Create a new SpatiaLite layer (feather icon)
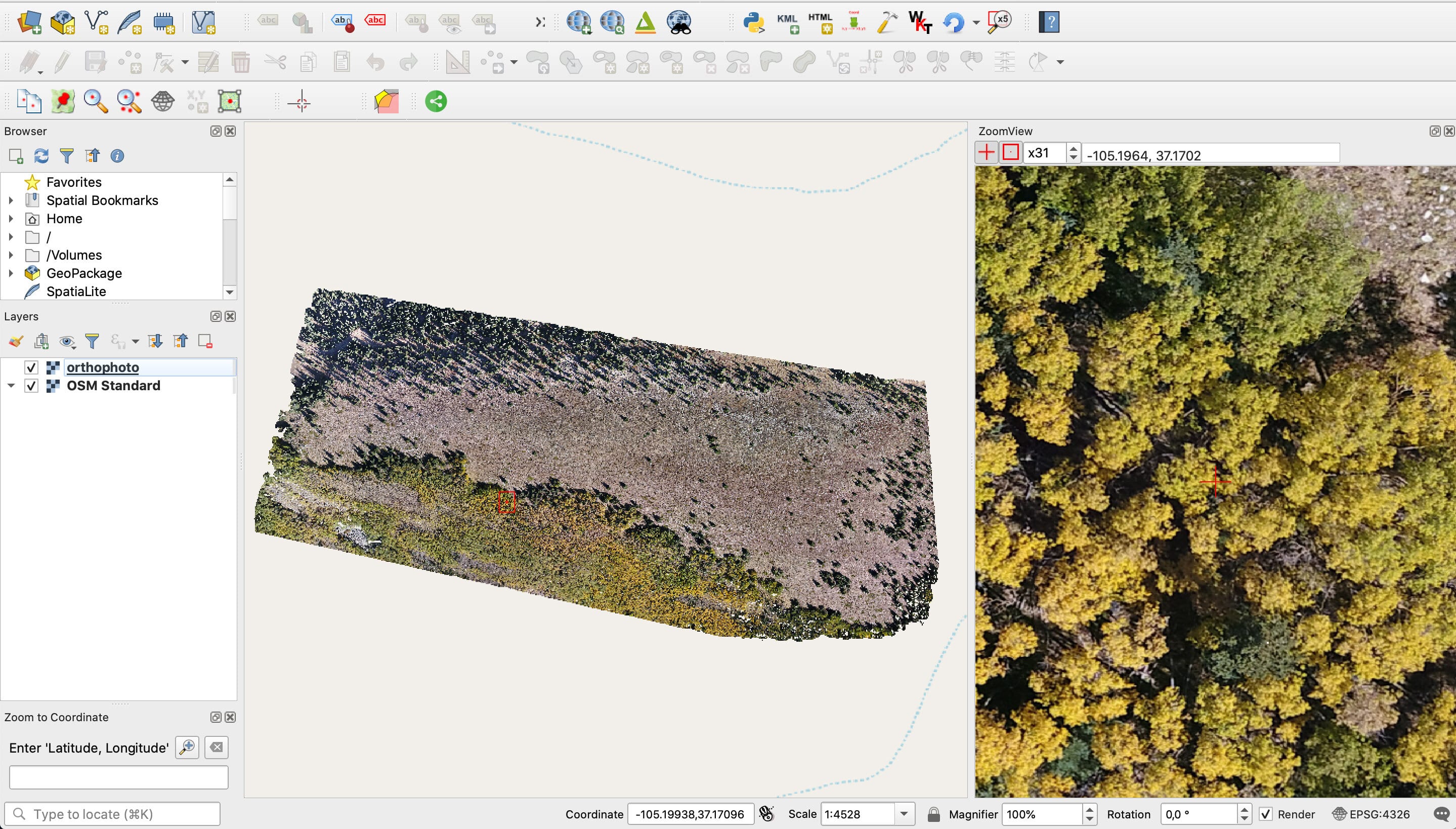 130,22
